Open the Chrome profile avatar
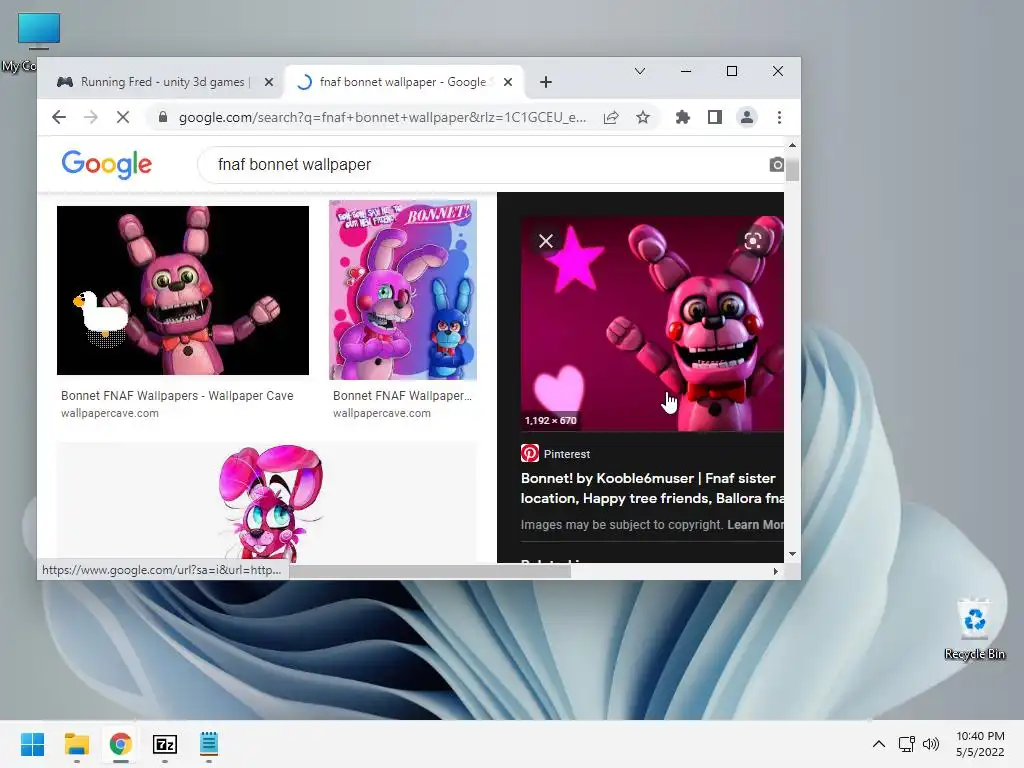This screenshot has width=1024, height=768. tap(746, 118)
